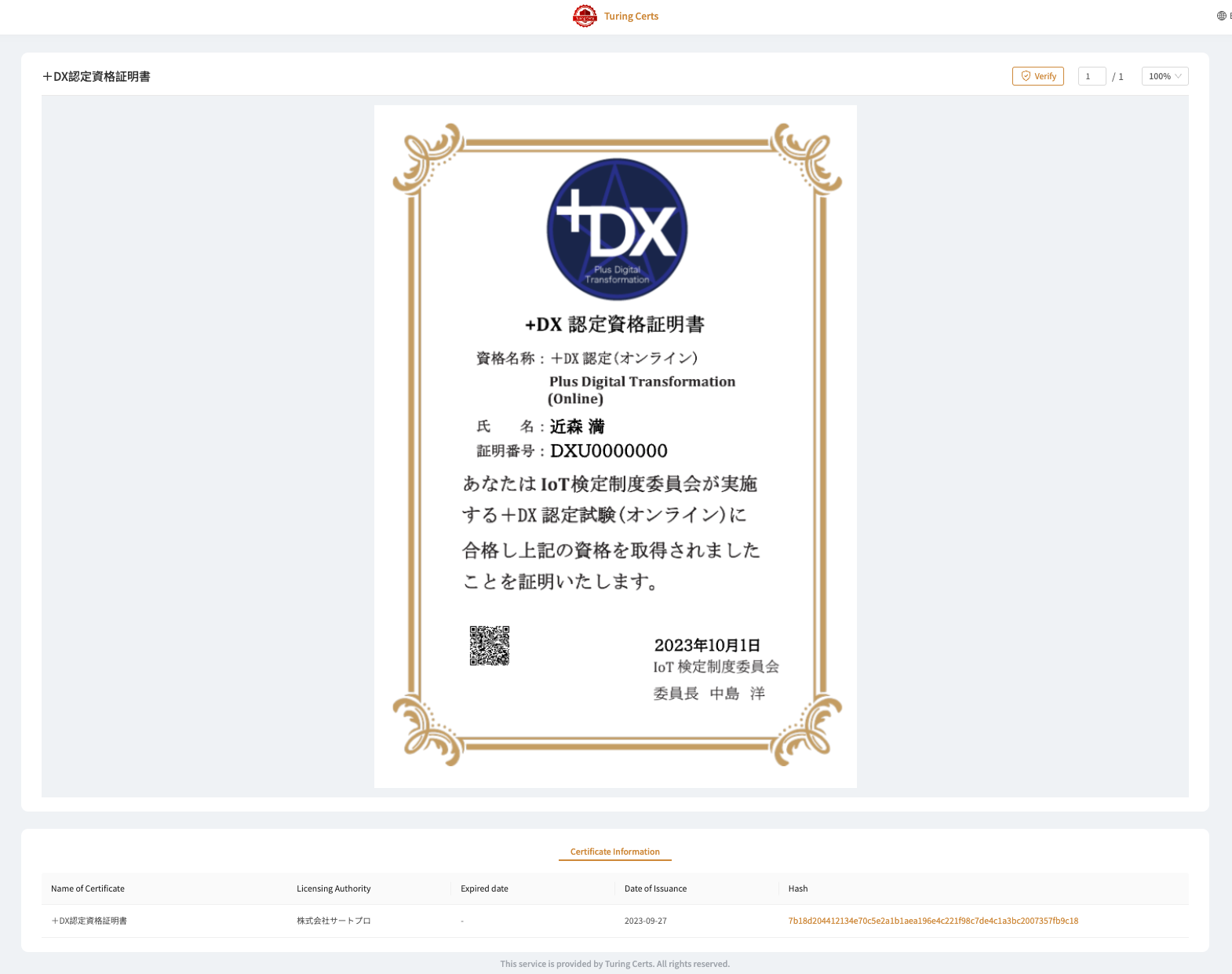Click the "/ 1" total page count

(1118, 76)
